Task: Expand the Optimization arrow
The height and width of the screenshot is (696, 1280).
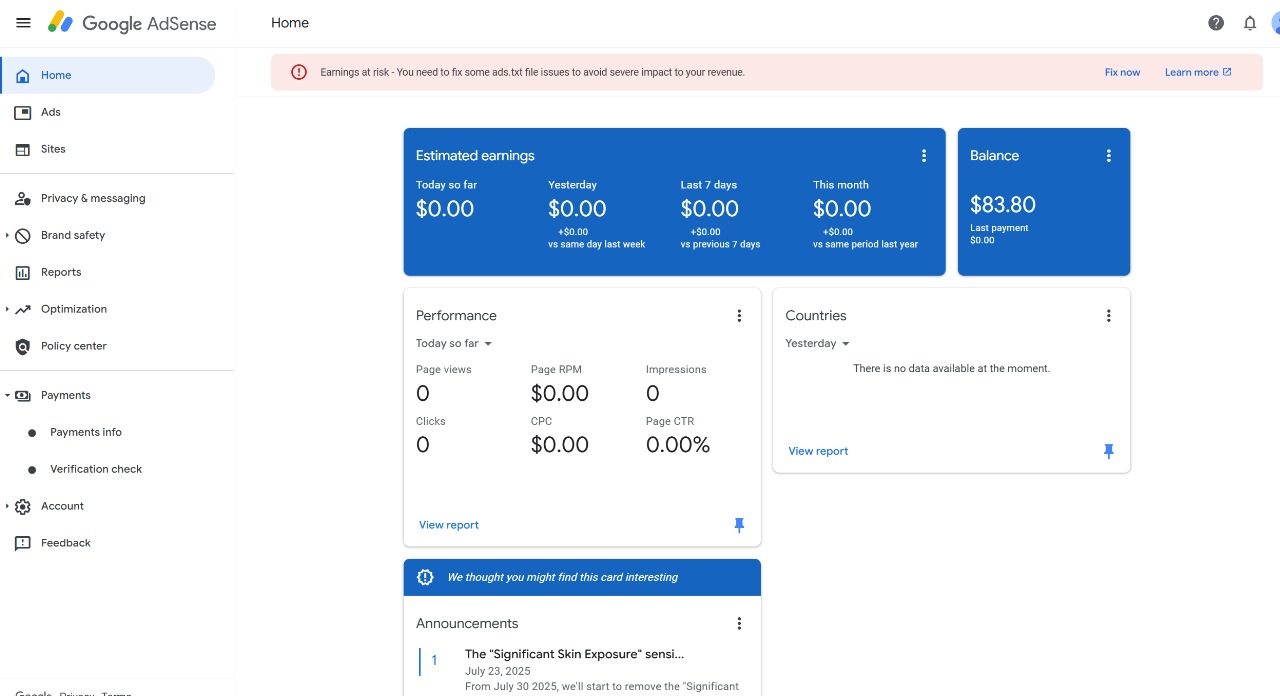Action: pos(7,309)
